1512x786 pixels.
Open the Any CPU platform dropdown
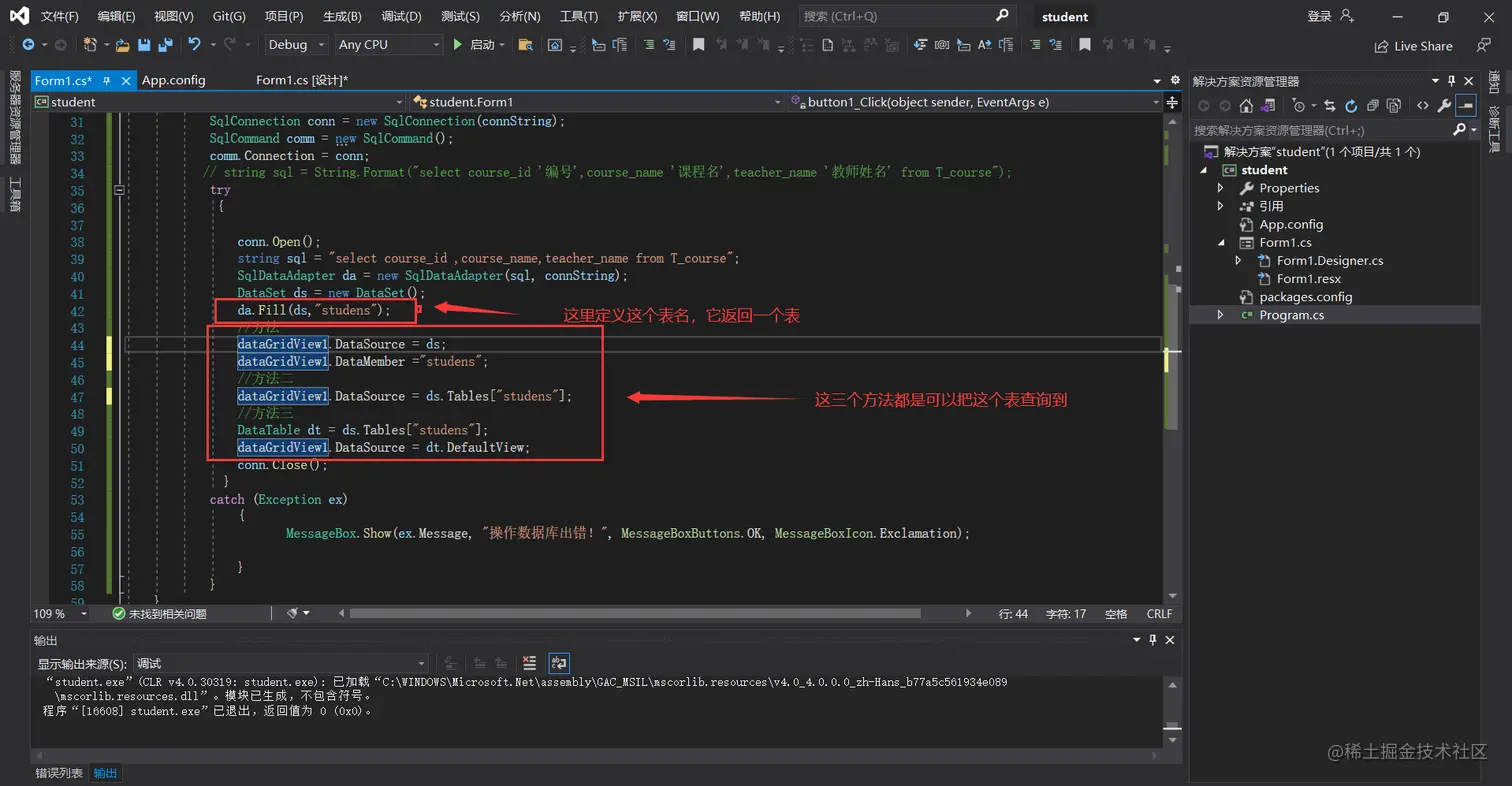pos(389,45)
